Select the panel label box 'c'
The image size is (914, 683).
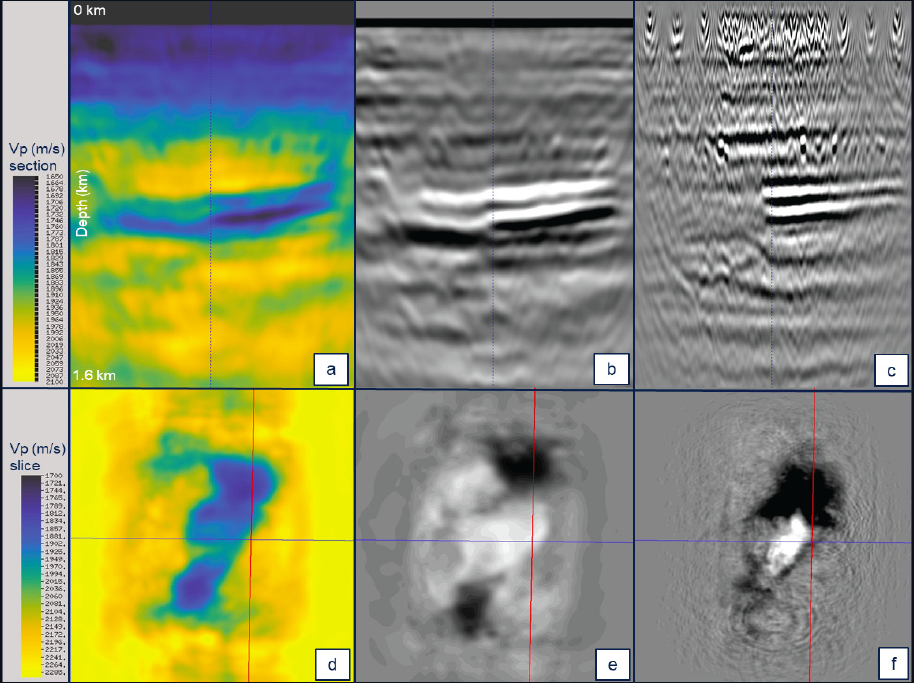coord(891,370)
